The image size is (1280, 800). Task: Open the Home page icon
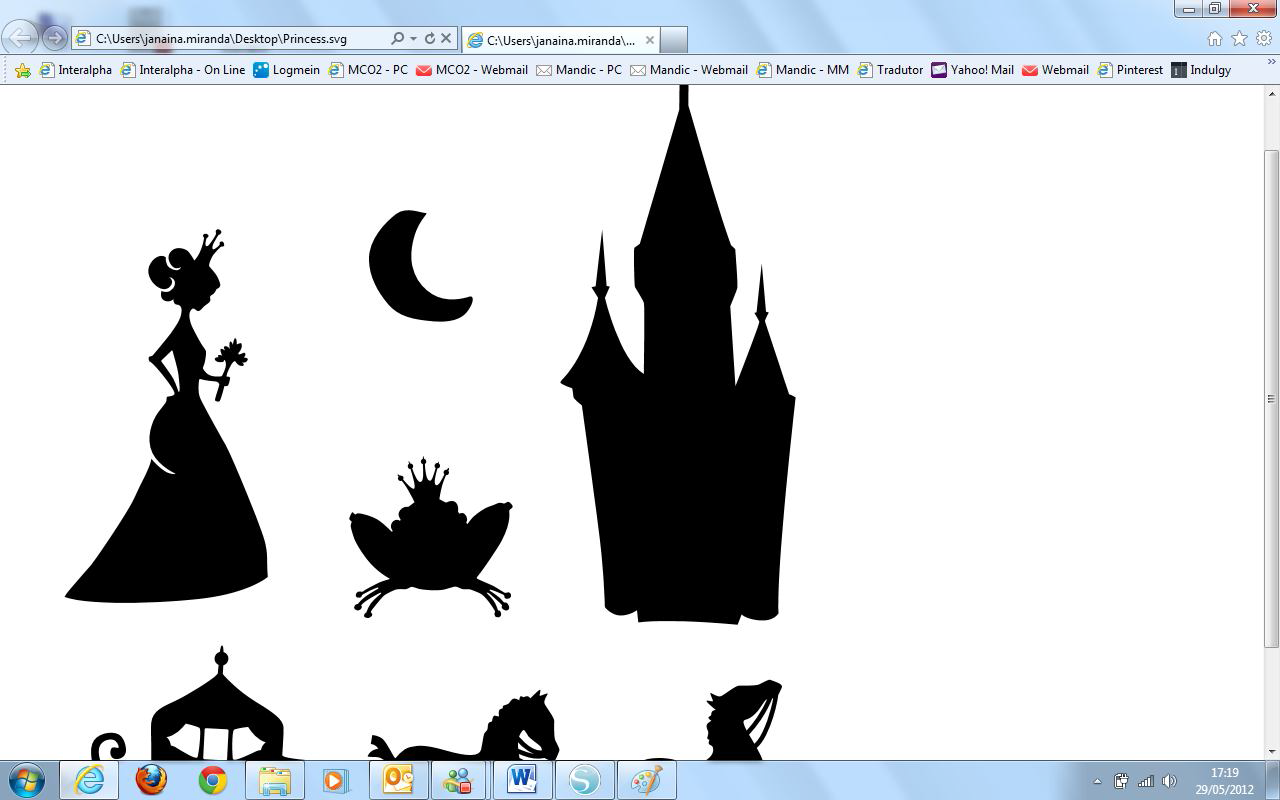click(x=1215, y=39)
